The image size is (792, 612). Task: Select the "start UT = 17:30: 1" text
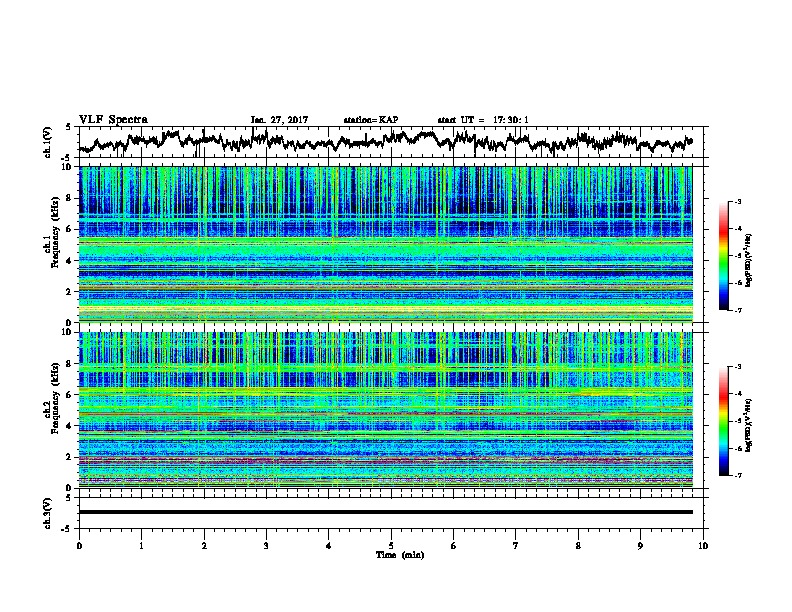(483, 120)
